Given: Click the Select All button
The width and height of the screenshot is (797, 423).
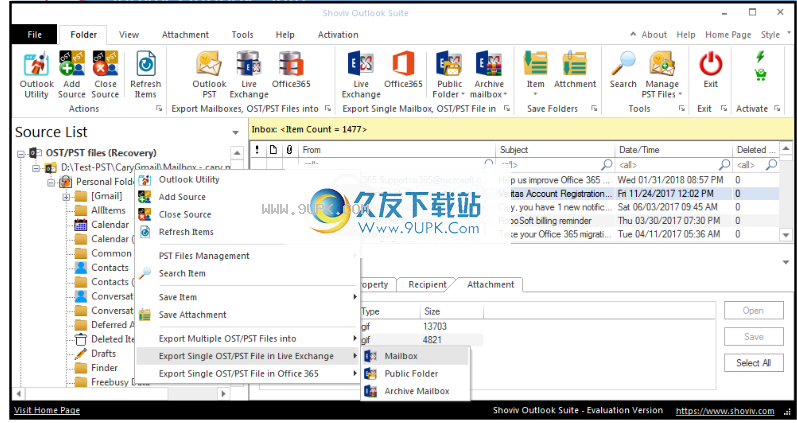Looking at the screenshot, I should [x=754, y=362].
